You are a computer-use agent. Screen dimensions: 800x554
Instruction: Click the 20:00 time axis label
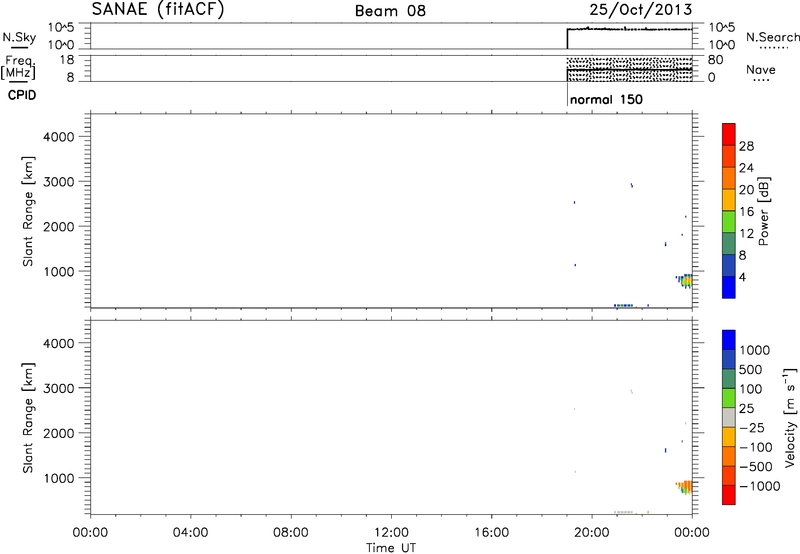592,533
